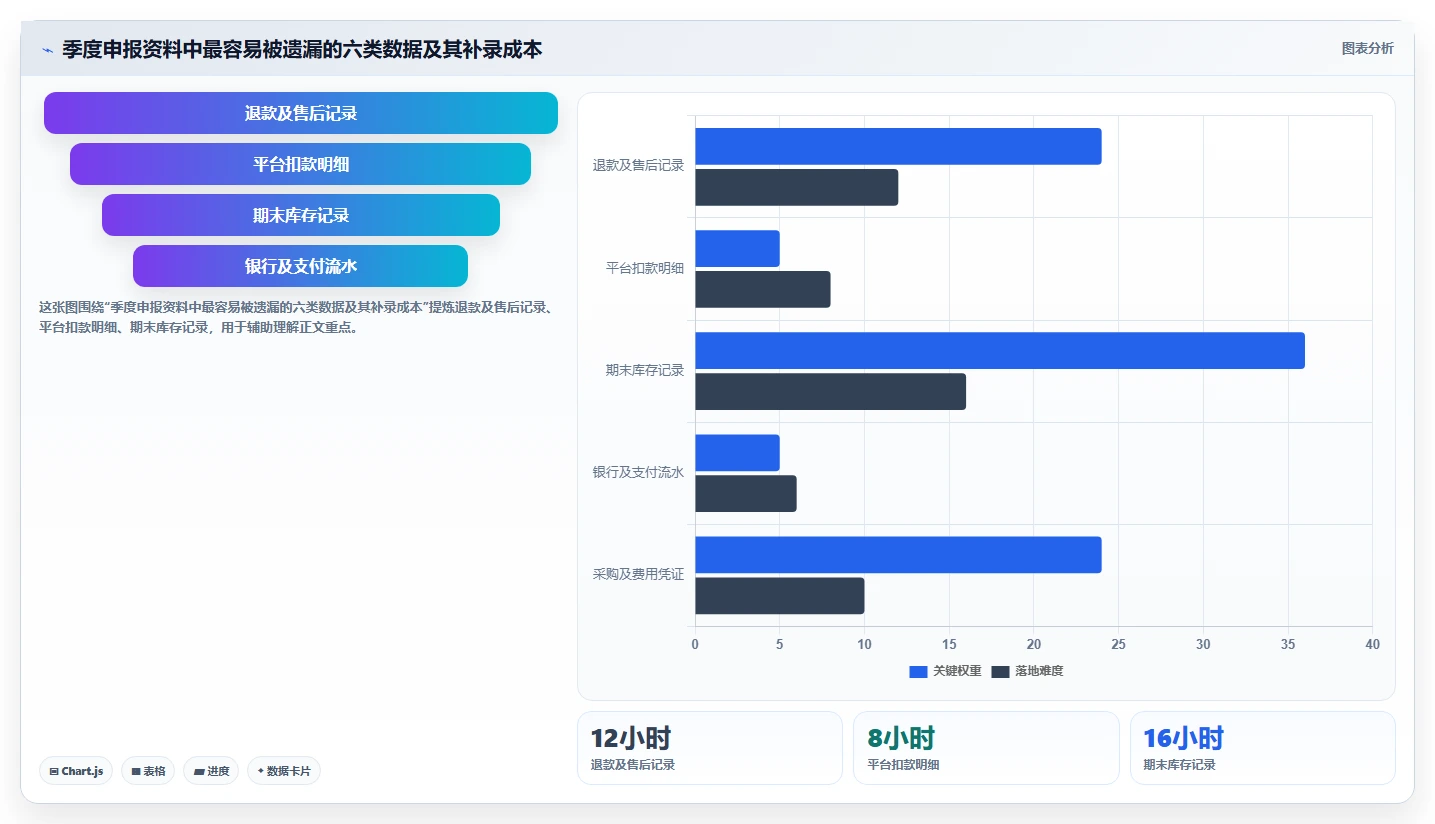Select the 平台扣款明细 funnel stage
Viewport: 1435px width, 824px height.
pos(301,164)
